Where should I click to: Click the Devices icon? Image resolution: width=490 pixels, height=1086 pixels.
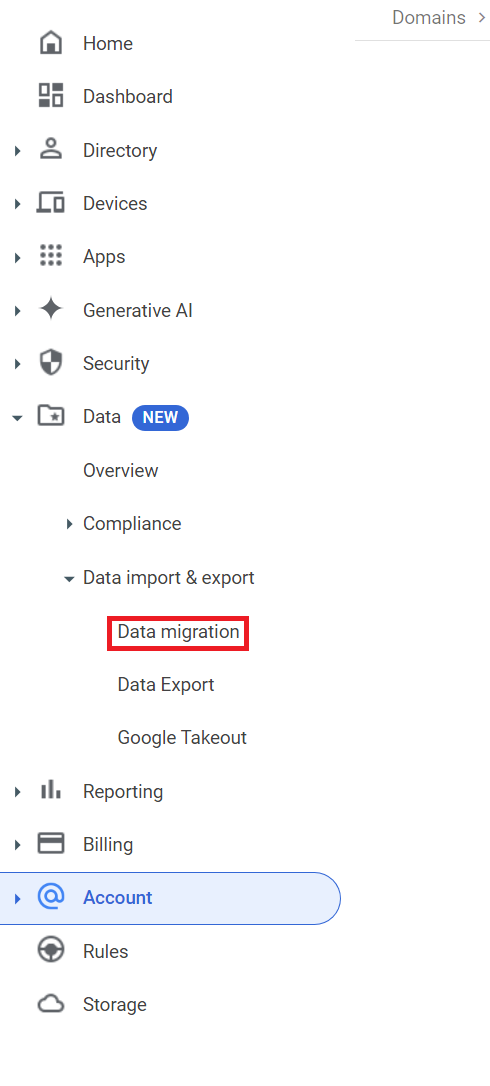tap(51, 203)
